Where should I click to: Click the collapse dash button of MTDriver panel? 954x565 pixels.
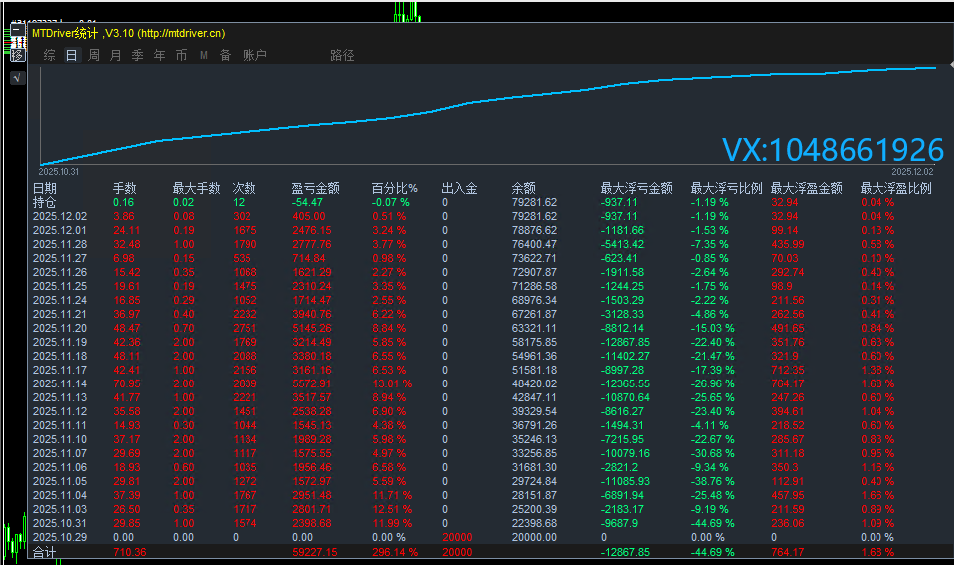point(16,31)
